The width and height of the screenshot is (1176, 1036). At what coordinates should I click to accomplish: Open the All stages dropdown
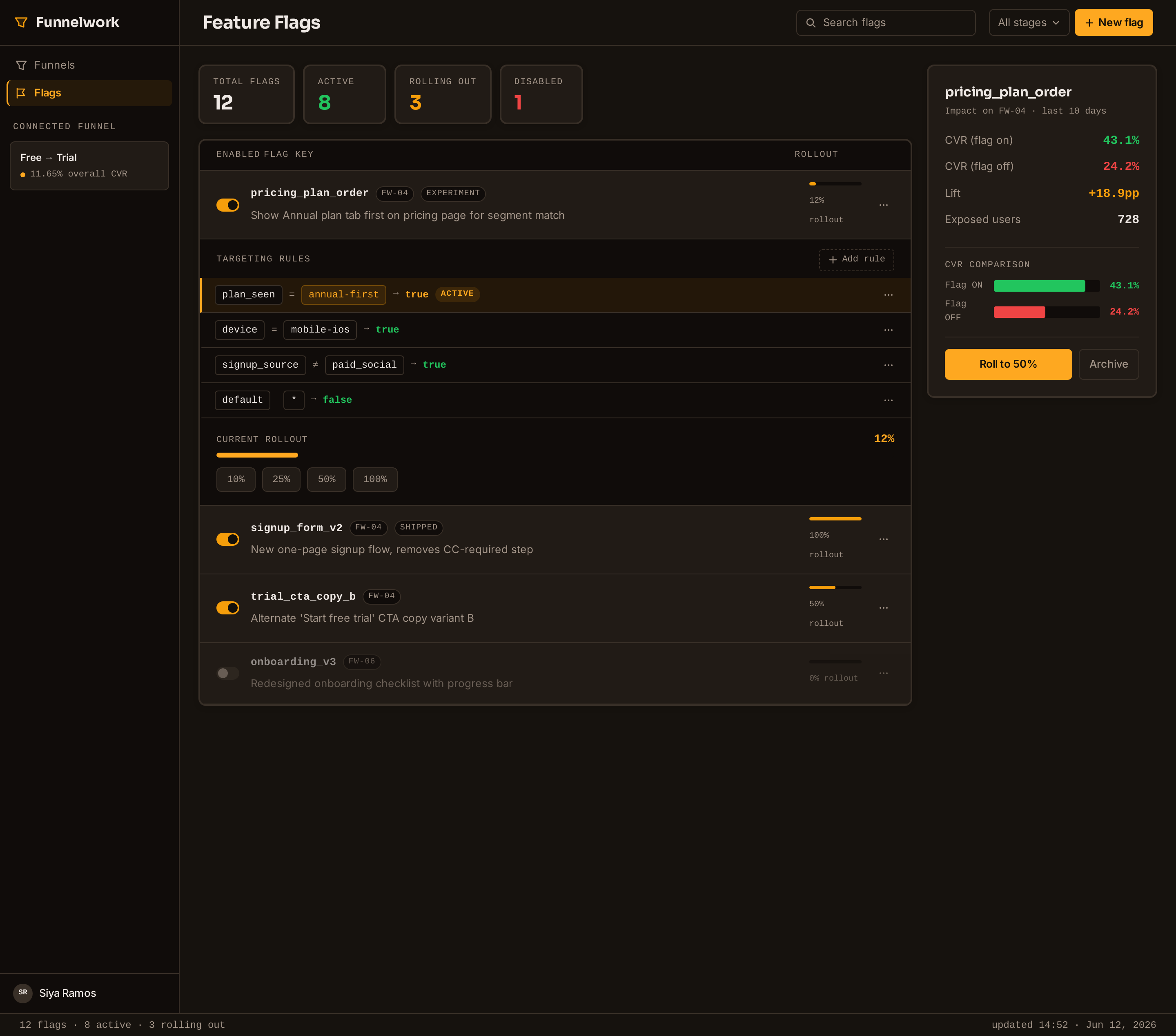[1029, 22]
